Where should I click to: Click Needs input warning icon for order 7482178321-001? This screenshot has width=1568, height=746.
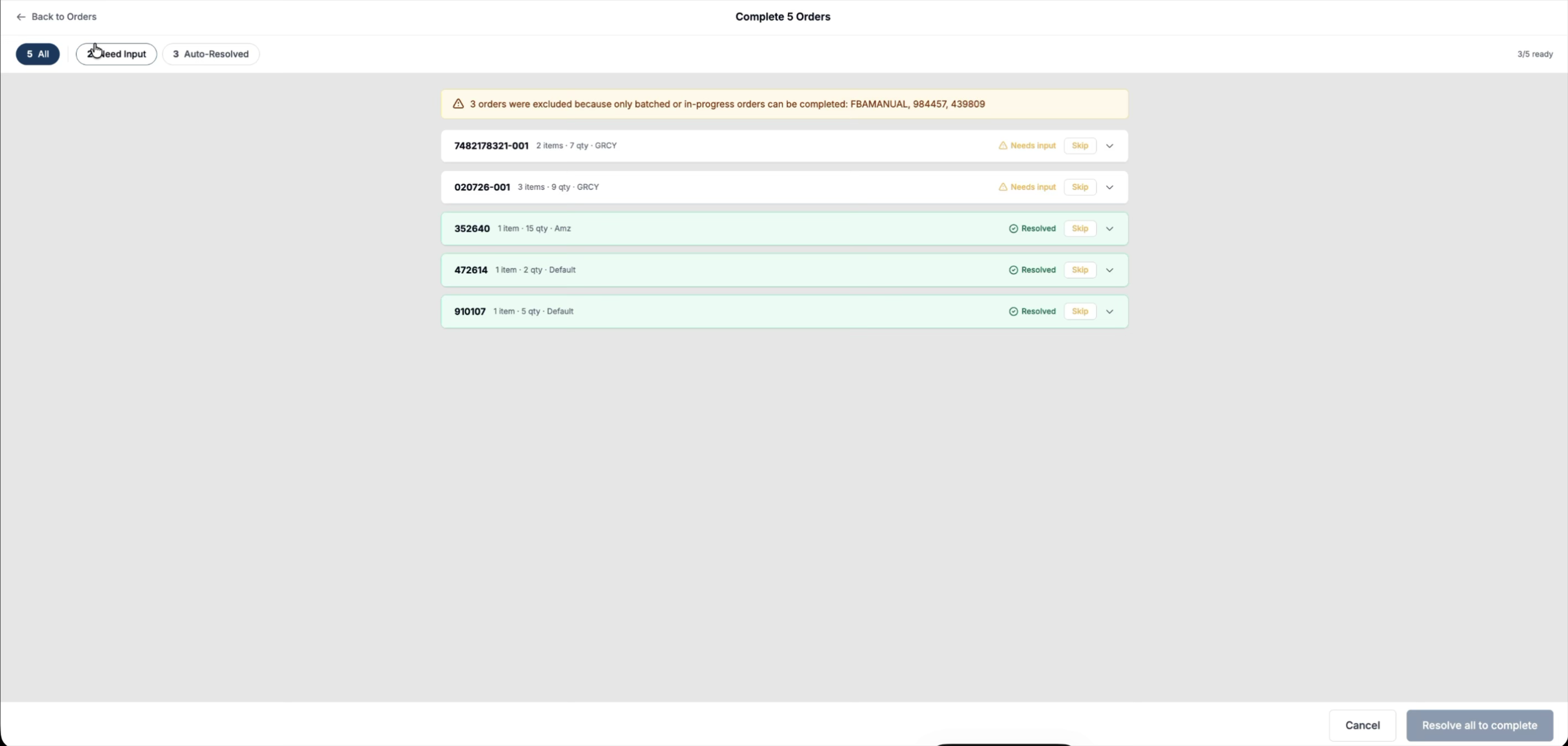tap(1003, 146)
